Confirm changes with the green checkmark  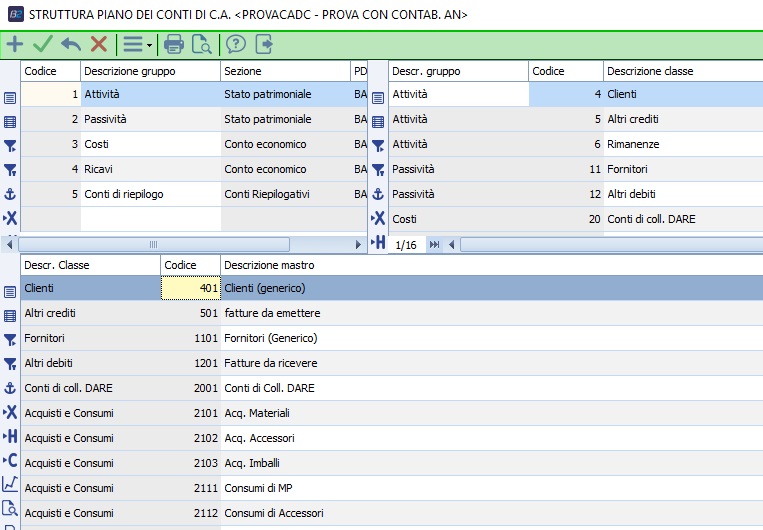tap(43, 44)
